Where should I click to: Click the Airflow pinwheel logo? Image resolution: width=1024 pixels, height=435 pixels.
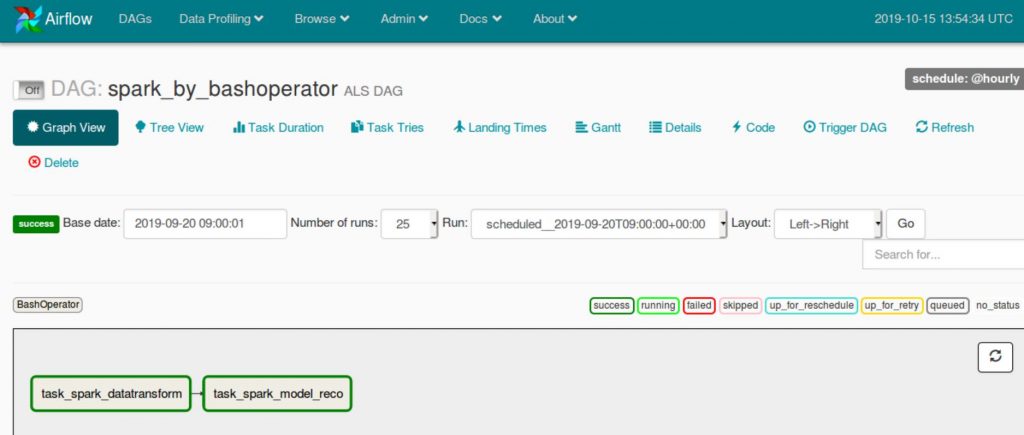(28, 19)
